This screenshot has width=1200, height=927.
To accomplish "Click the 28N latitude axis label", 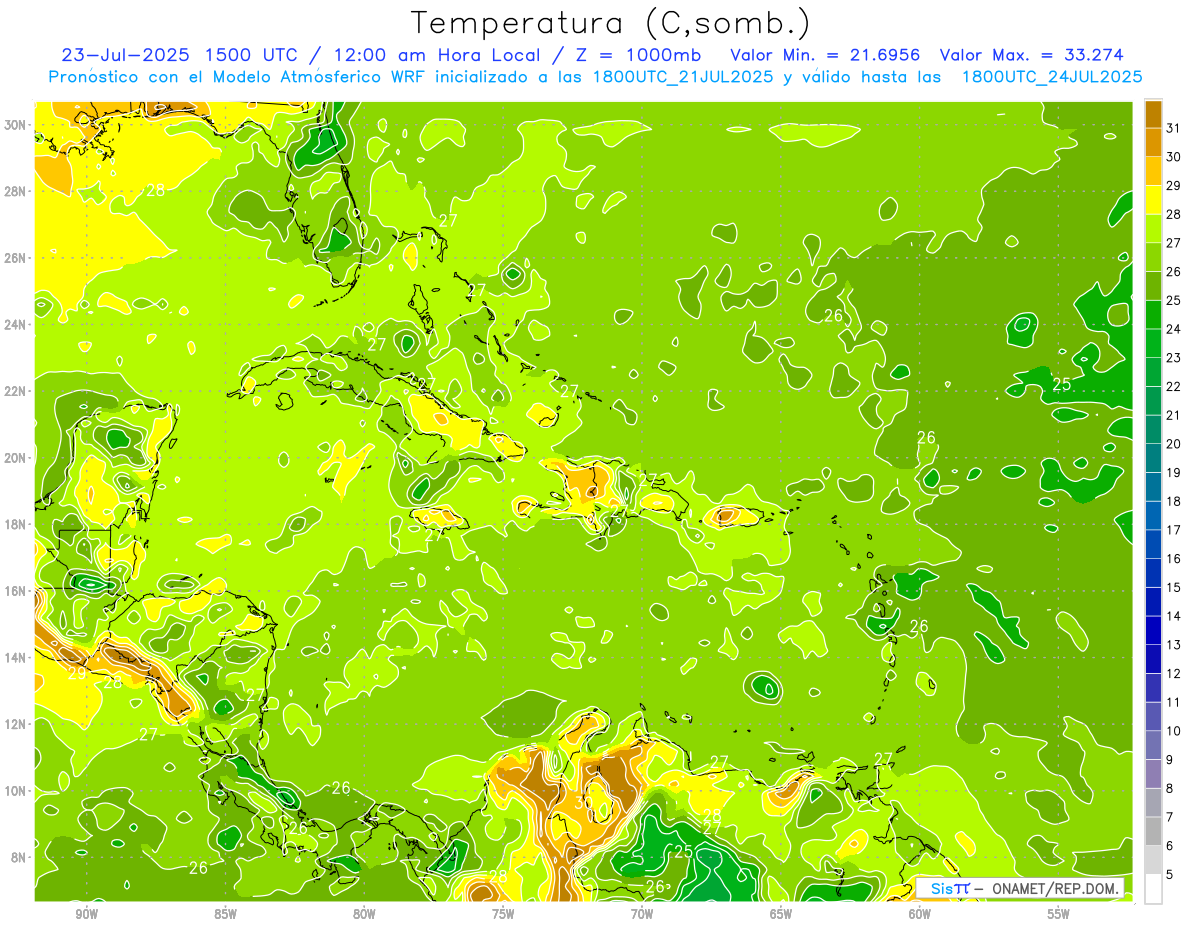I will pos(17,191).
